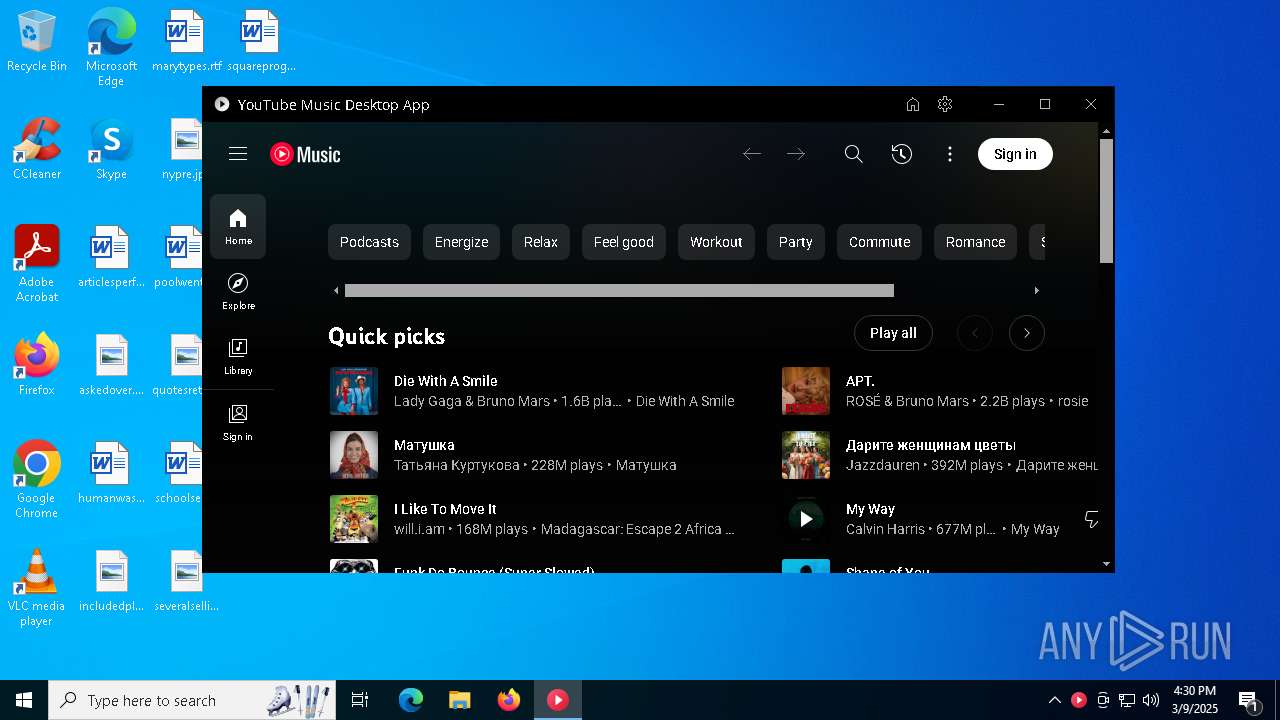Dislike the My Way song
This screenshot has height=720, width=1280.
coord(1091,519)
